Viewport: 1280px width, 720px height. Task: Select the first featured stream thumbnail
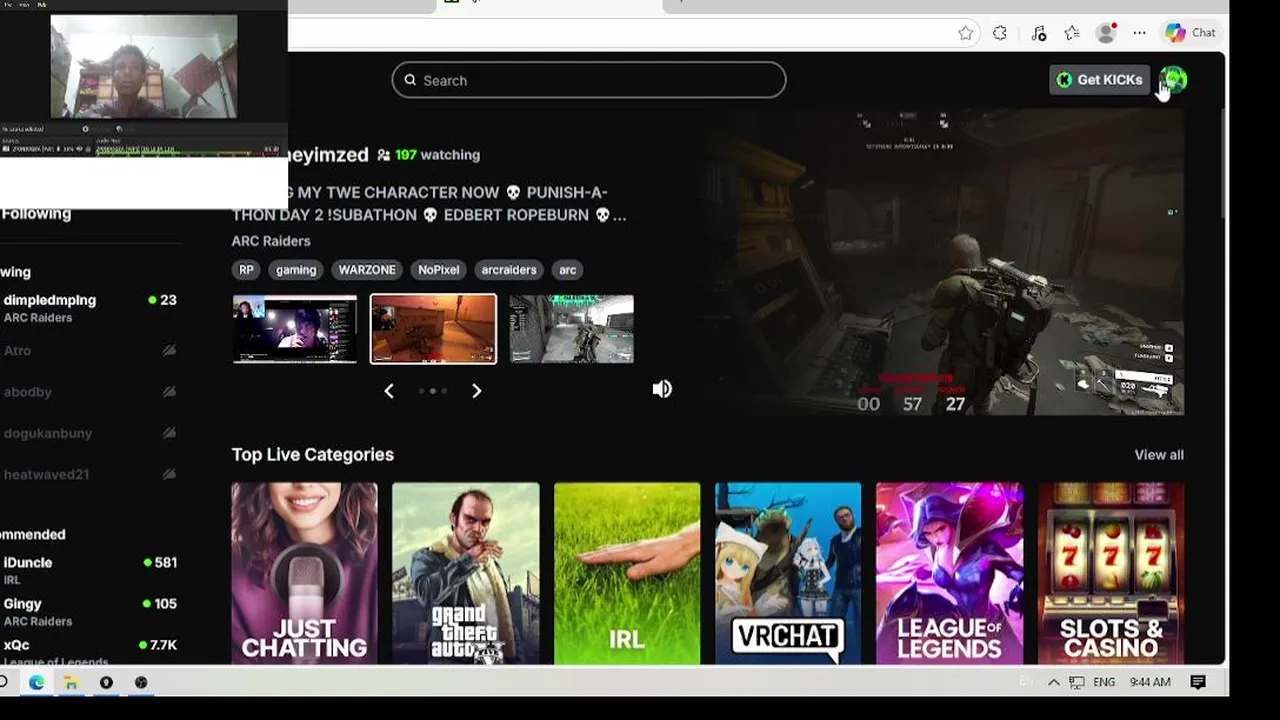pos(295,329)
